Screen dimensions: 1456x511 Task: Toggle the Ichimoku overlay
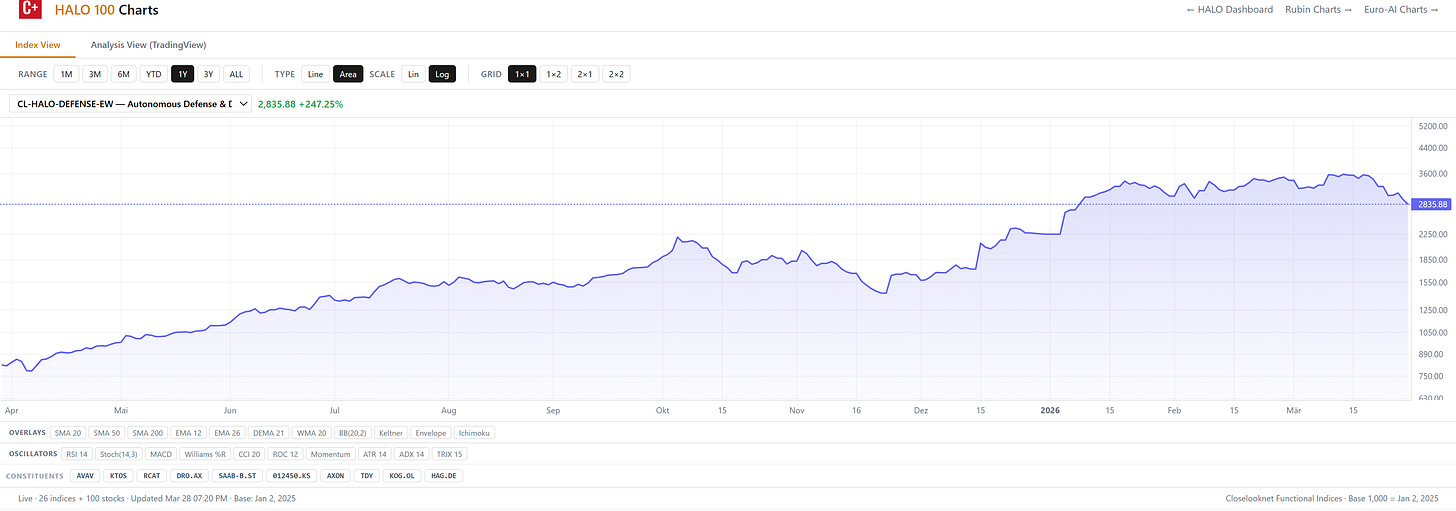coord(475,433)
